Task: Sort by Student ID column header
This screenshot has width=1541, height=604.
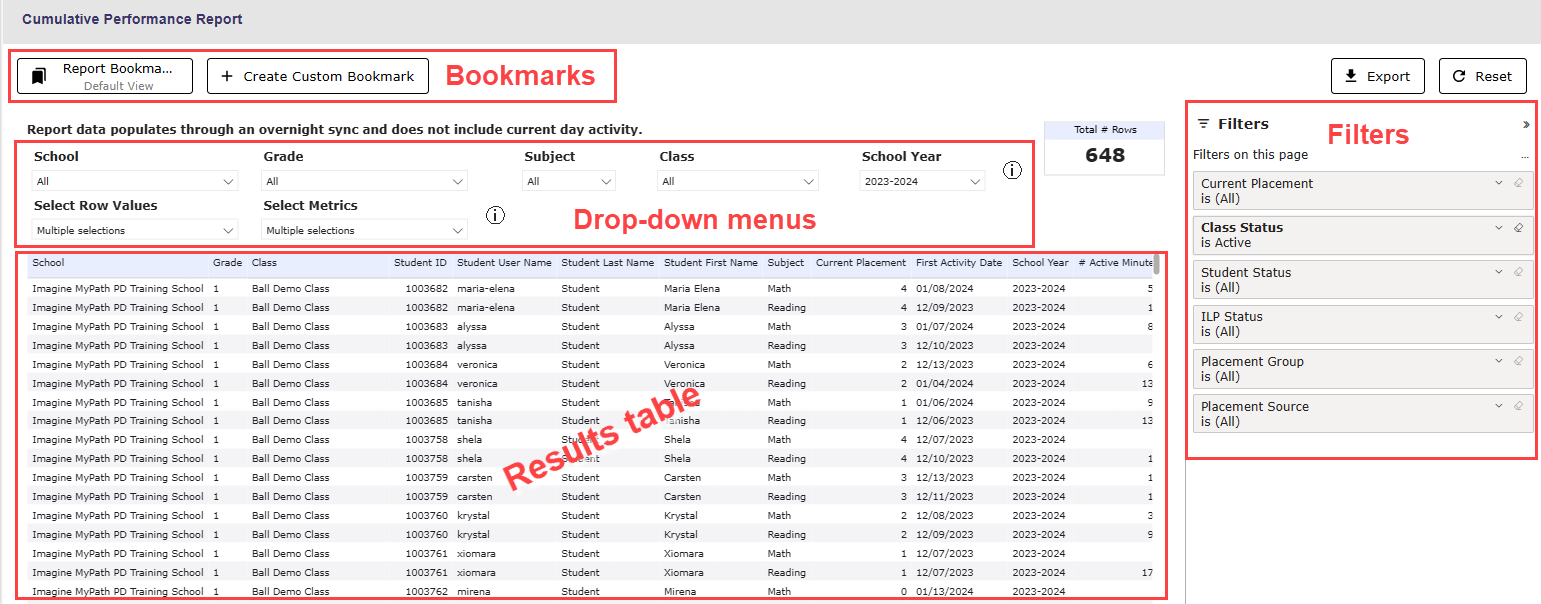Action: (x=420, y=263)
